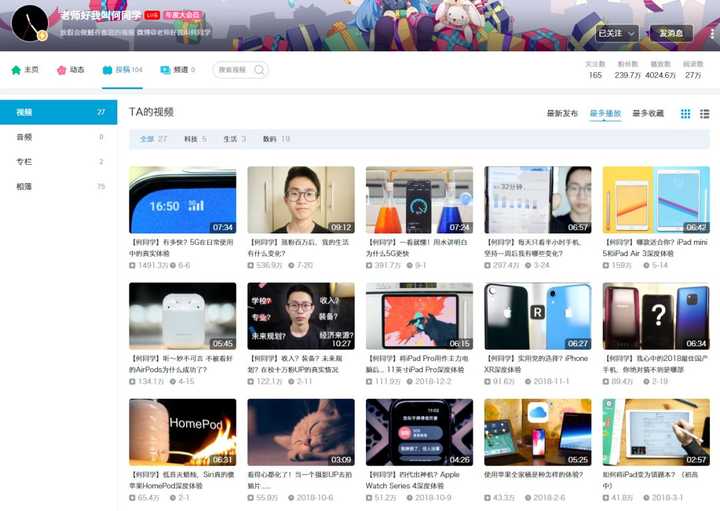Click the magnifier search icon
720x511 pixels.
(259, 70)
